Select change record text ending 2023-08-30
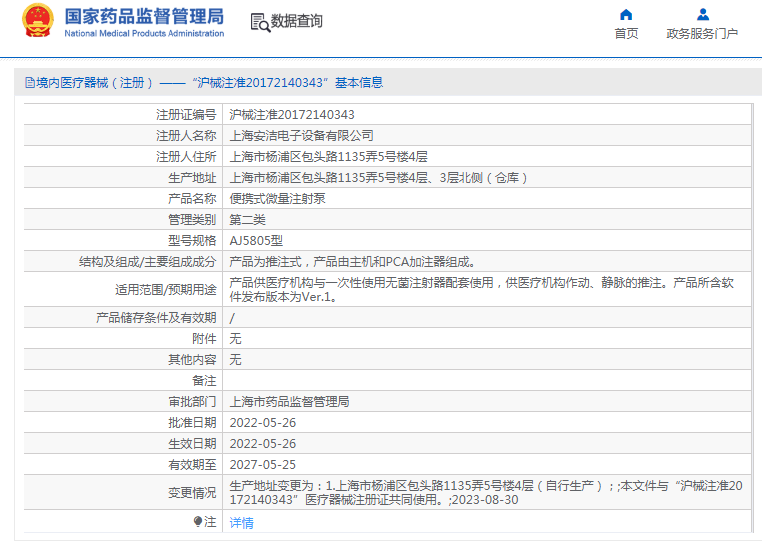The height and width of the screenshot is (547, 762). (486, 493)
